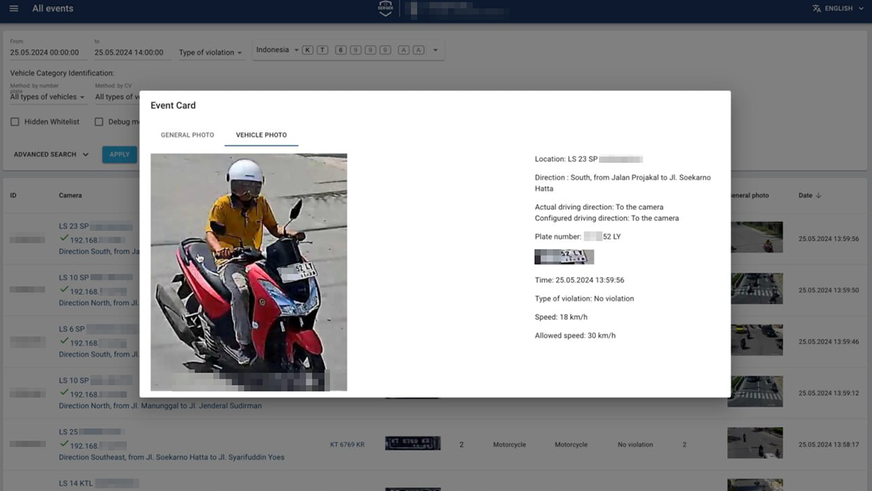
Task: Click Direction Southeast Soekarno Hatta to Syarifuddin Yoes text
Action: 171,458
